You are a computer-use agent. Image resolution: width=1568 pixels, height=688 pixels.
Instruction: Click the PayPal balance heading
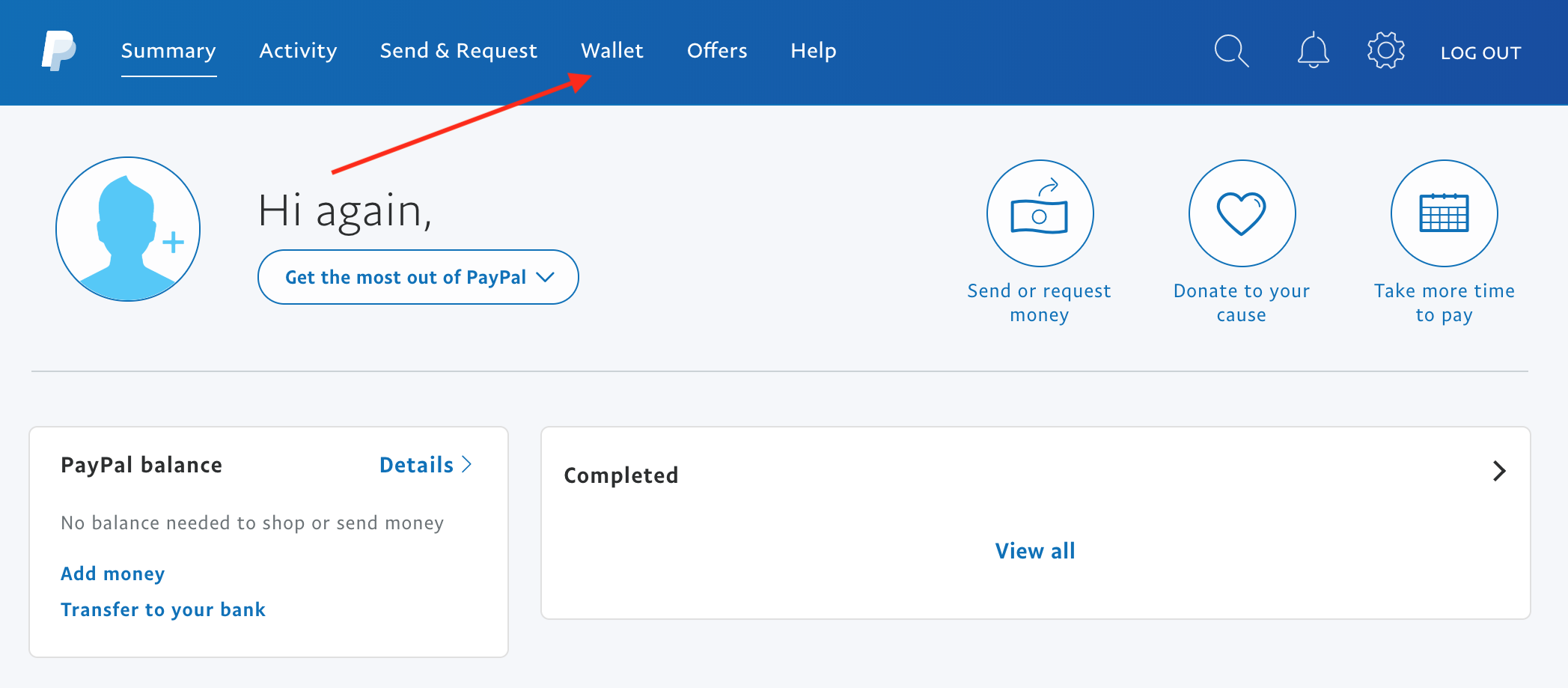pos(141,465)
